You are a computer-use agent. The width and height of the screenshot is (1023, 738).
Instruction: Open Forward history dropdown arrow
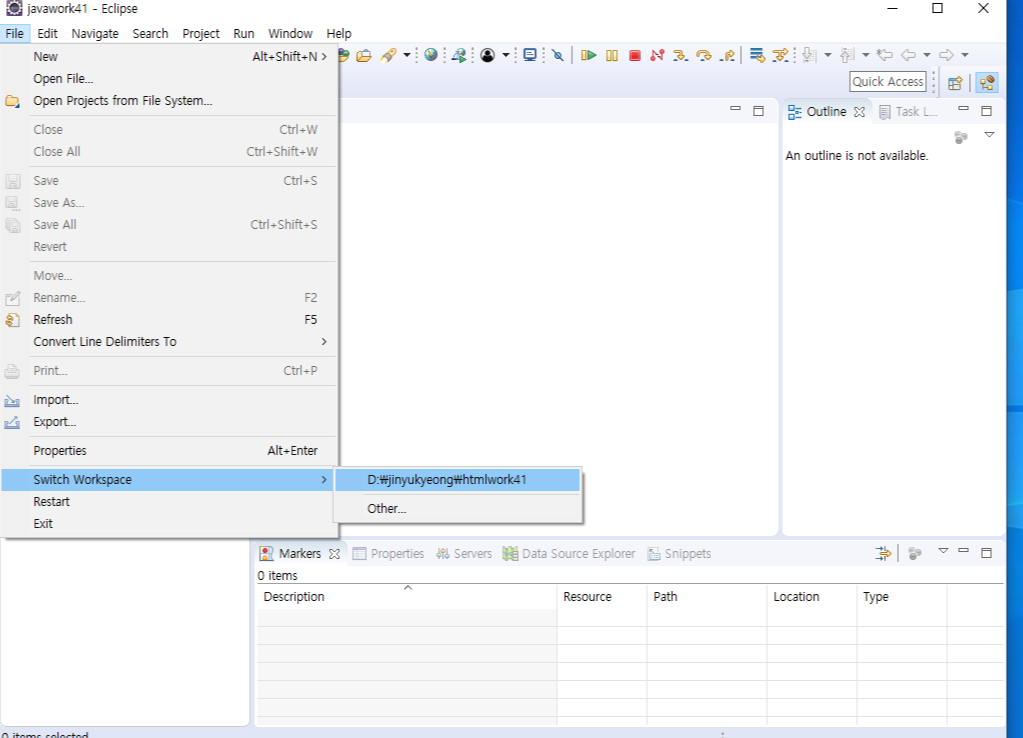964,55
